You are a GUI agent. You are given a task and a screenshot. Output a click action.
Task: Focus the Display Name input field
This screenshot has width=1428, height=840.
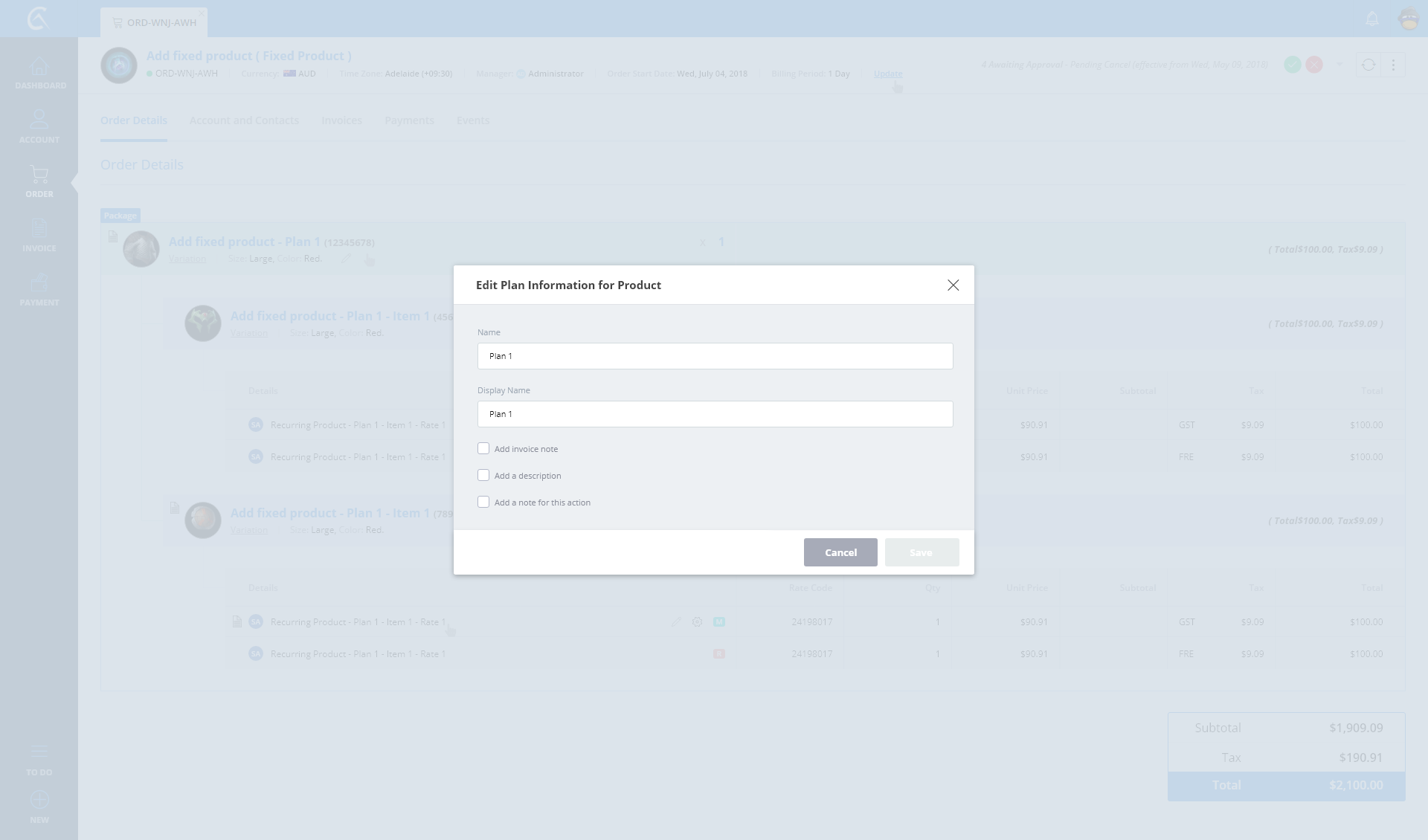(715, 414)
